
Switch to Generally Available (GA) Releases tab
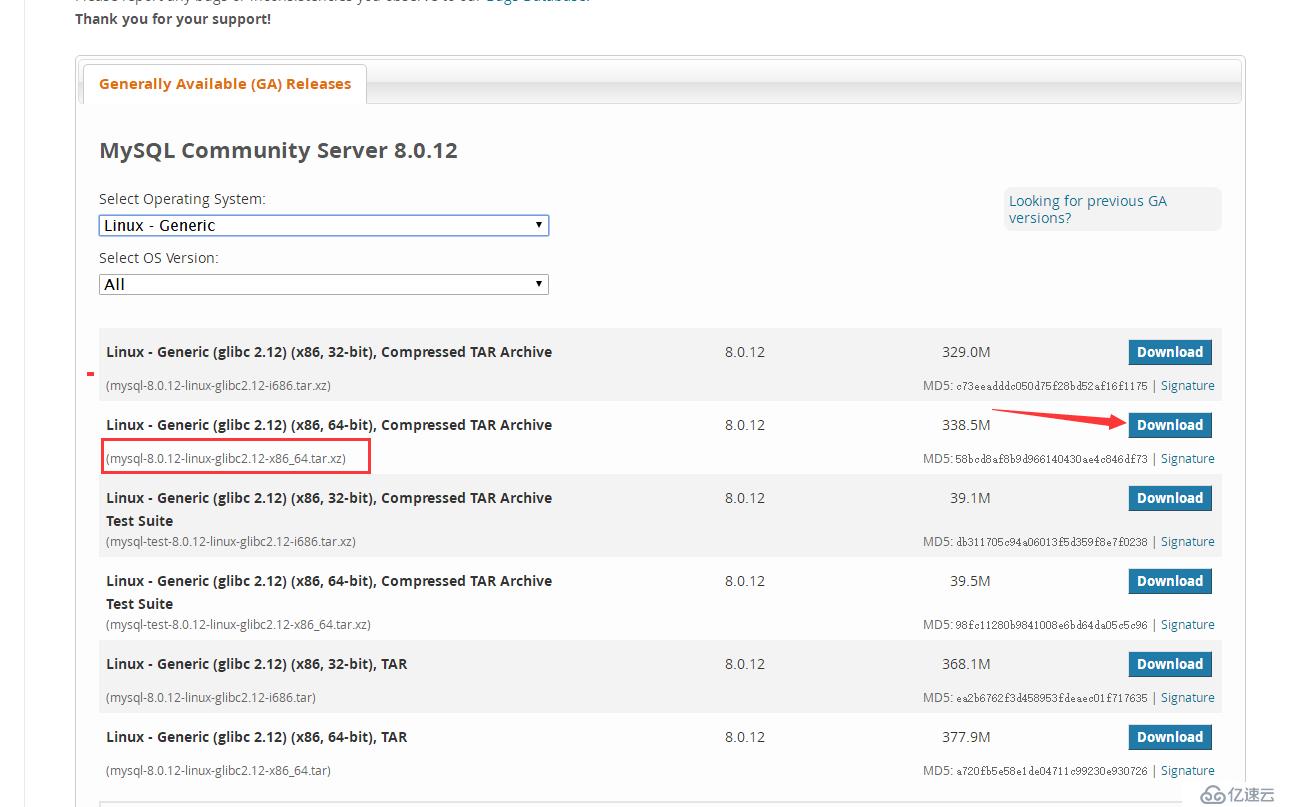pyautogui.click(x=225, y=84)
